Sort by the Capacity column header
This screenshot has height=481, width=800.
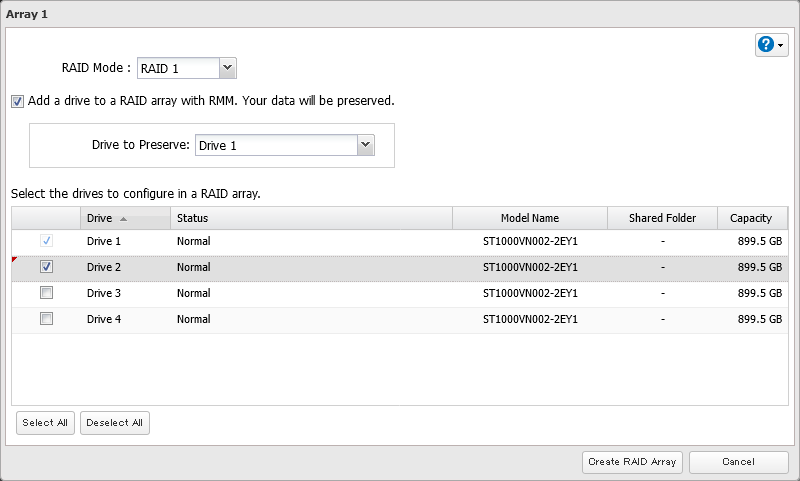pyautogui.click(x=750, y=218)
